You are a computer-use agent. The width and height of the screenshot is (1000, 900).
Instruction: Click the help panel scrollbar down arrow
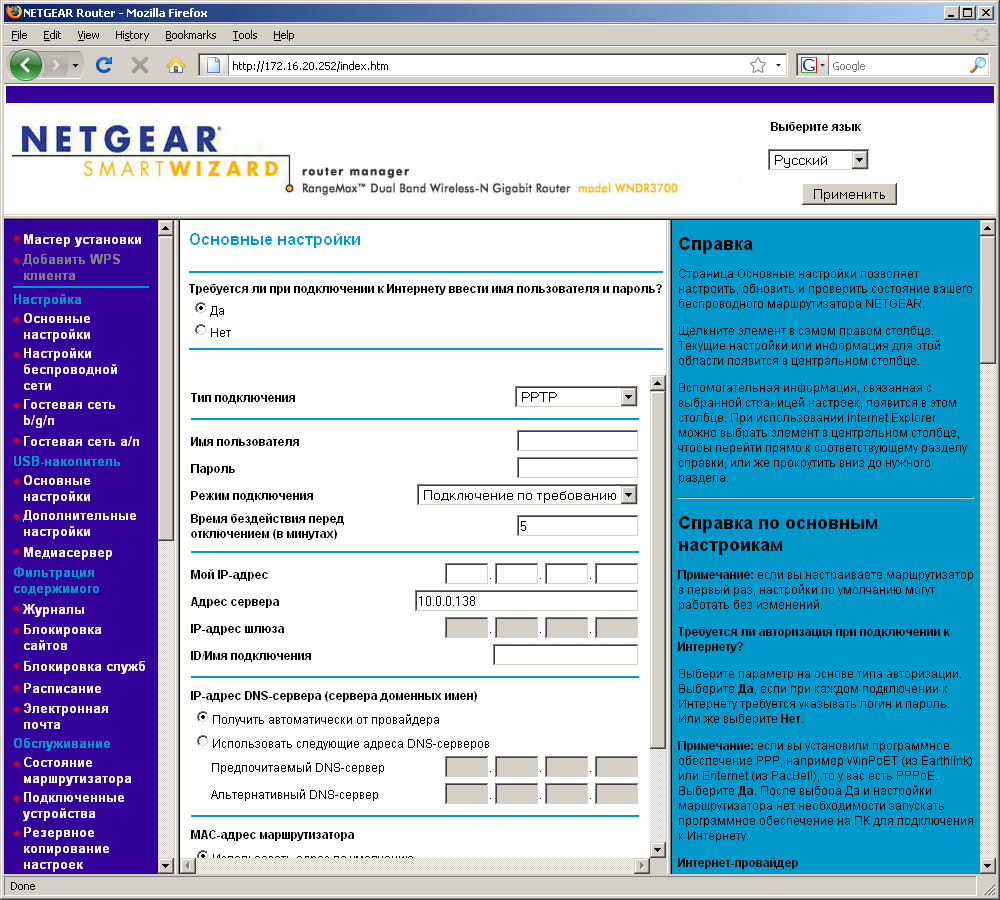tap(987, 866)
